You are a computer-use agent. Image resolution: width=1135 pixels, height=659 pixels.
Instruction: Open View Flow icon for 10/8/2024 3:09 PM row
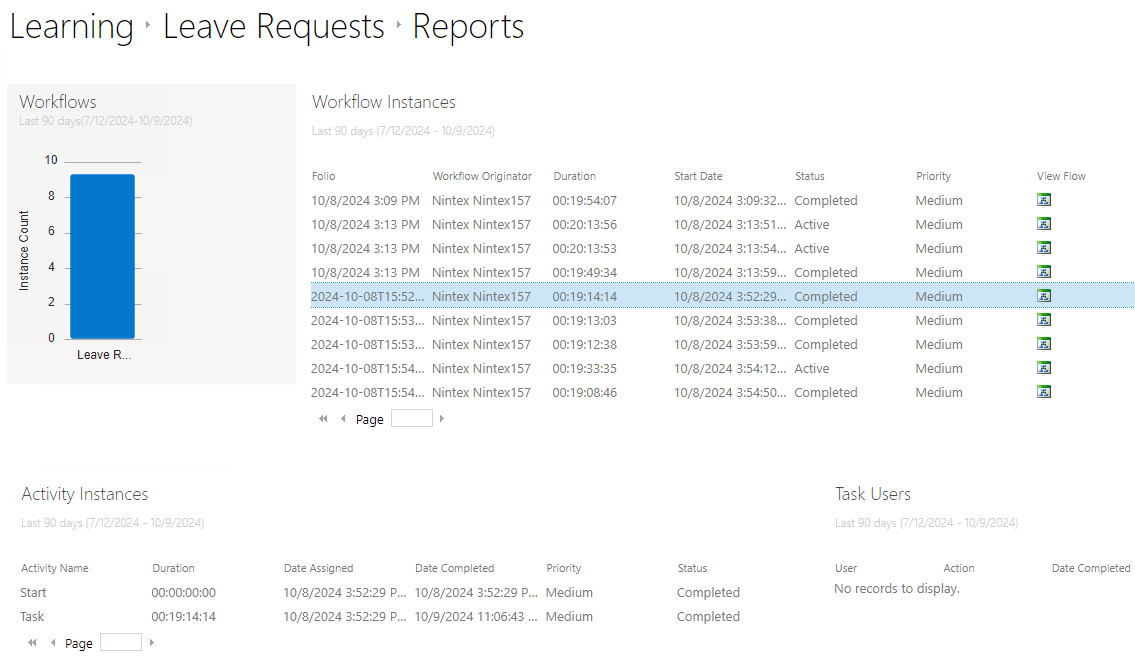point(1044,200)
